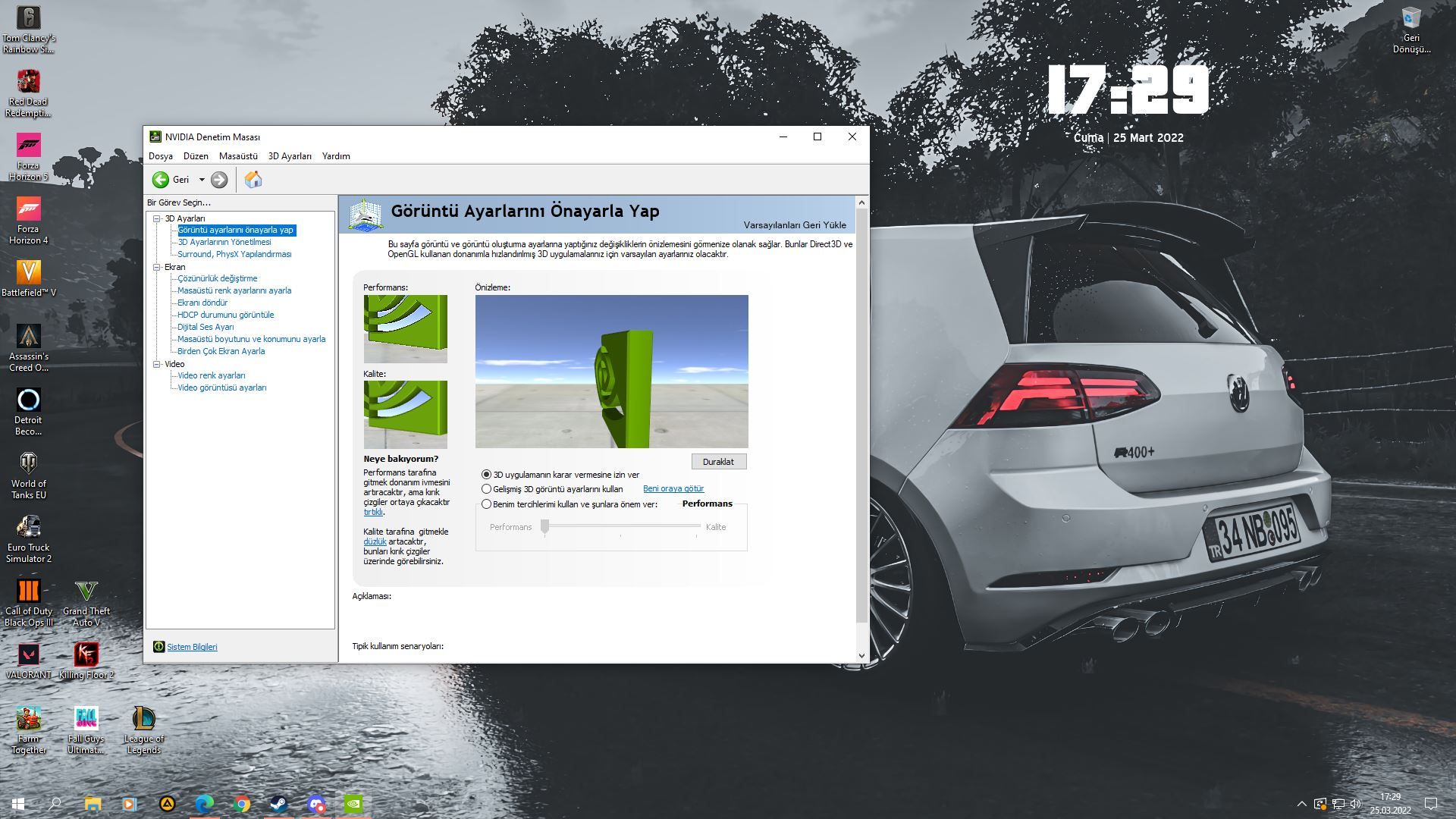Open the Euro Truck Simulator 2 desktop icon
The image size is (1456, 819).
click(29, 527)
